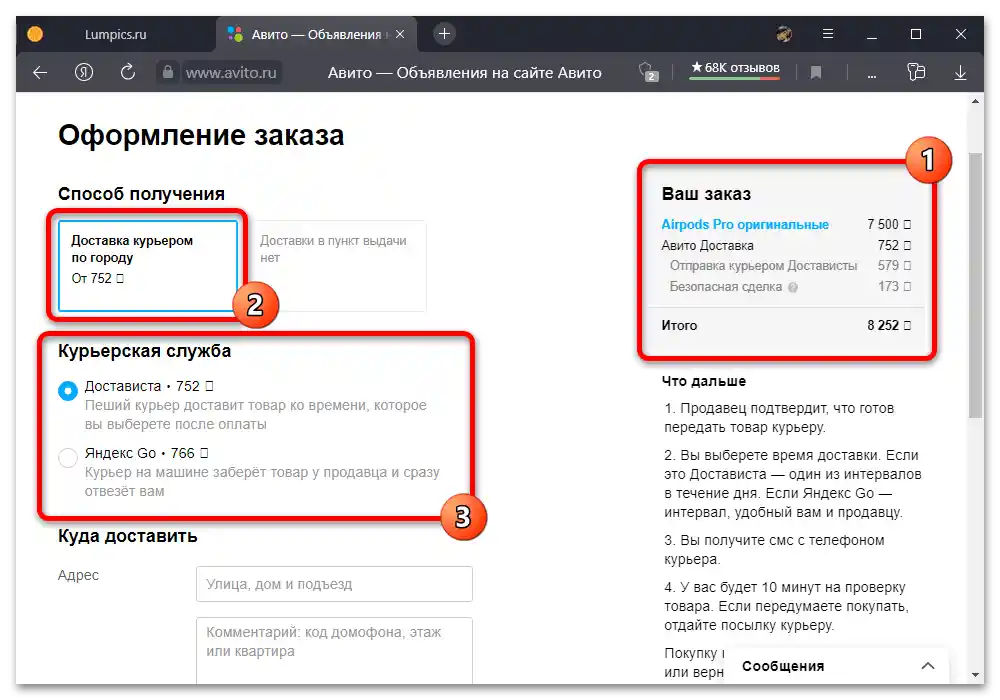Click the Авито Доставка 752 line
This screenshot has height=700, width=1000.
pyautogui.click(x=786, y=245)
